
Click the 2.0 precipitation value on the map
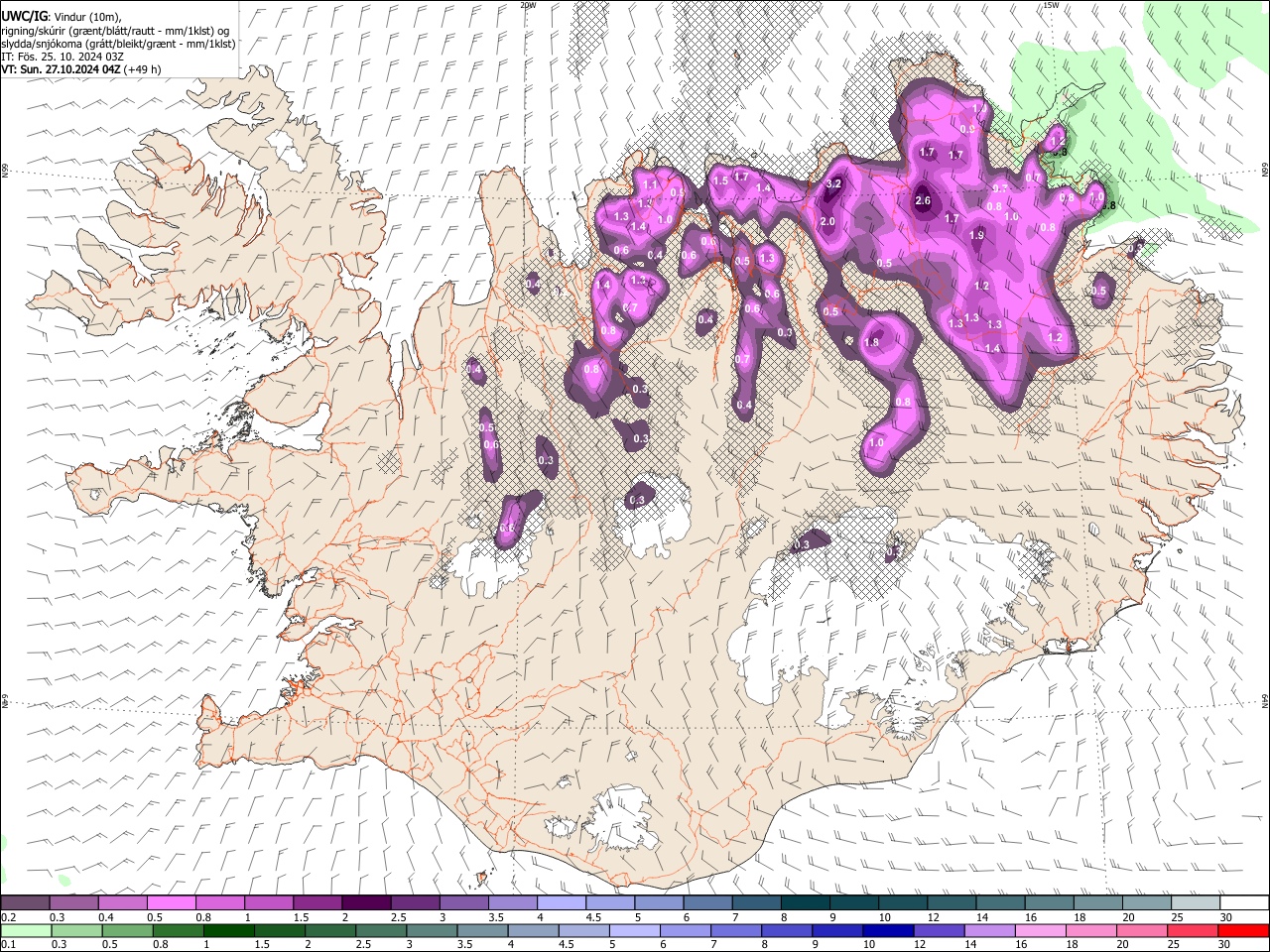pos(827,221)
